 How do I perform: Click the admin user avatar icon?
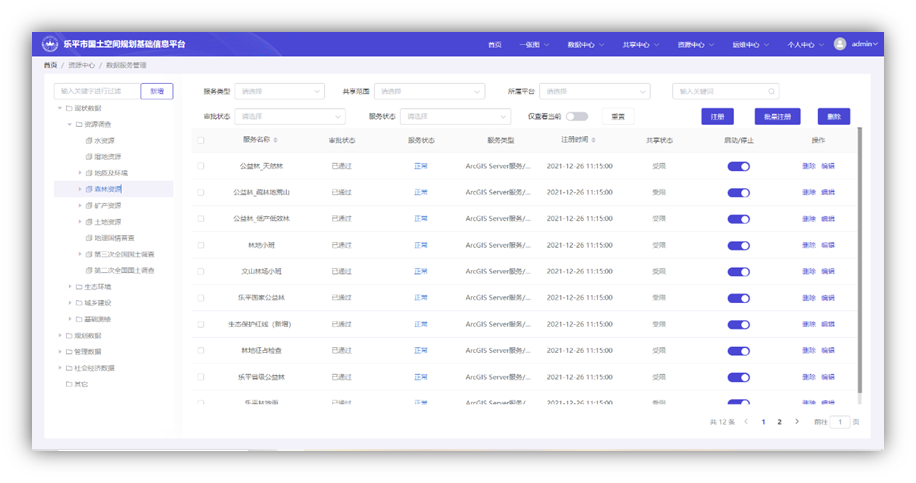[x=839, y=44]
